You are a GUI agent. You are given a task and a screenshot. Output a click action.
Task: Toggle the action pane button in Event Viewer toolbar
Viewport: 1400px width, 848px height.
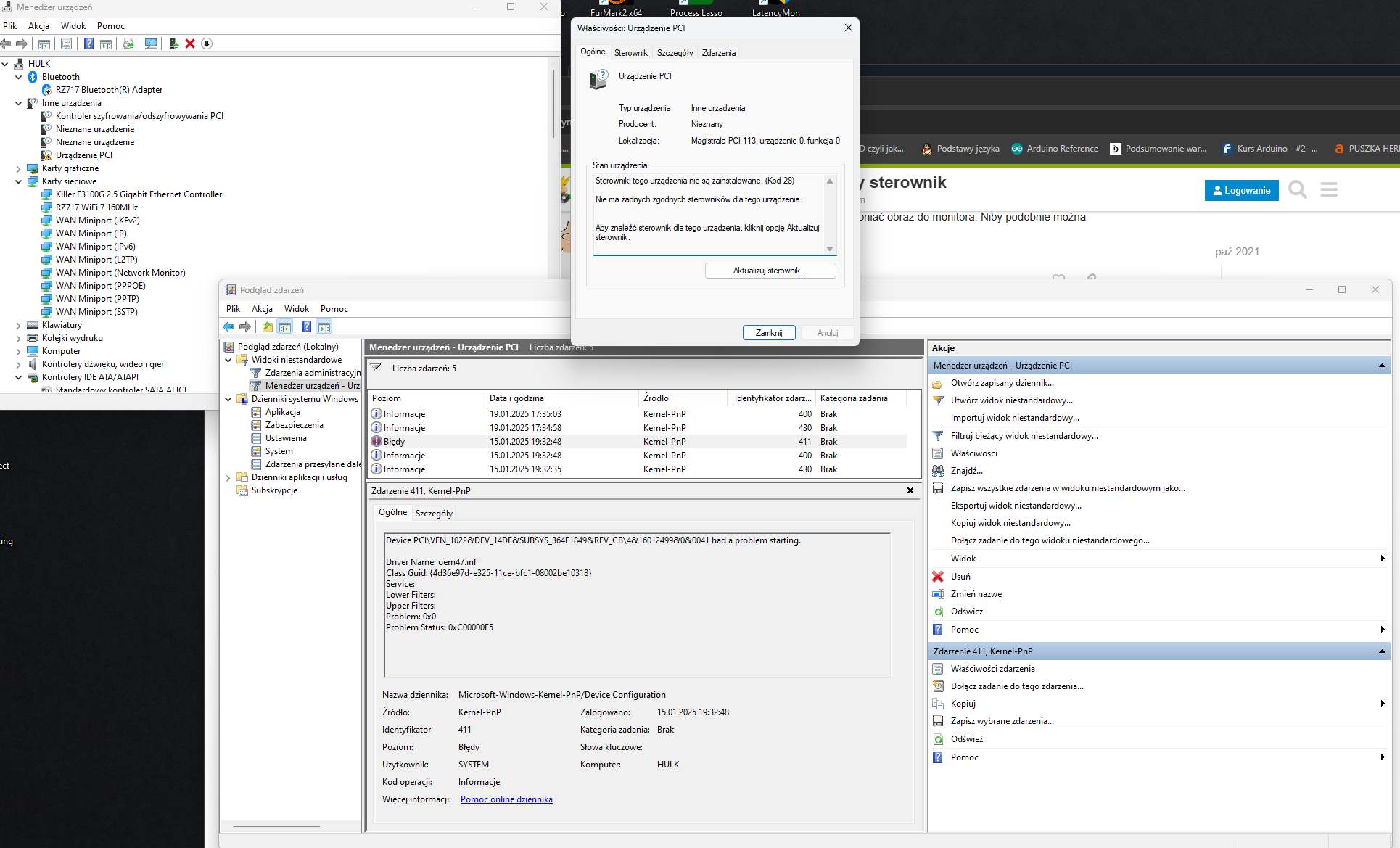click(x=324, y=326)
